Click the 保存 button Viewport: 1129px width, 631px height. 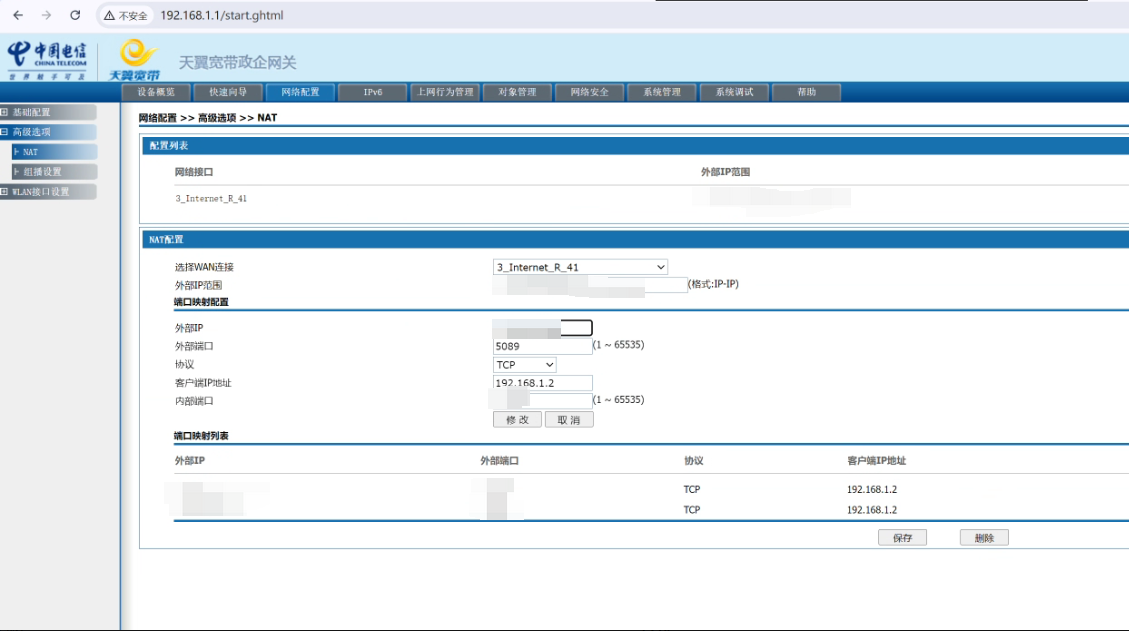point(902,538)
